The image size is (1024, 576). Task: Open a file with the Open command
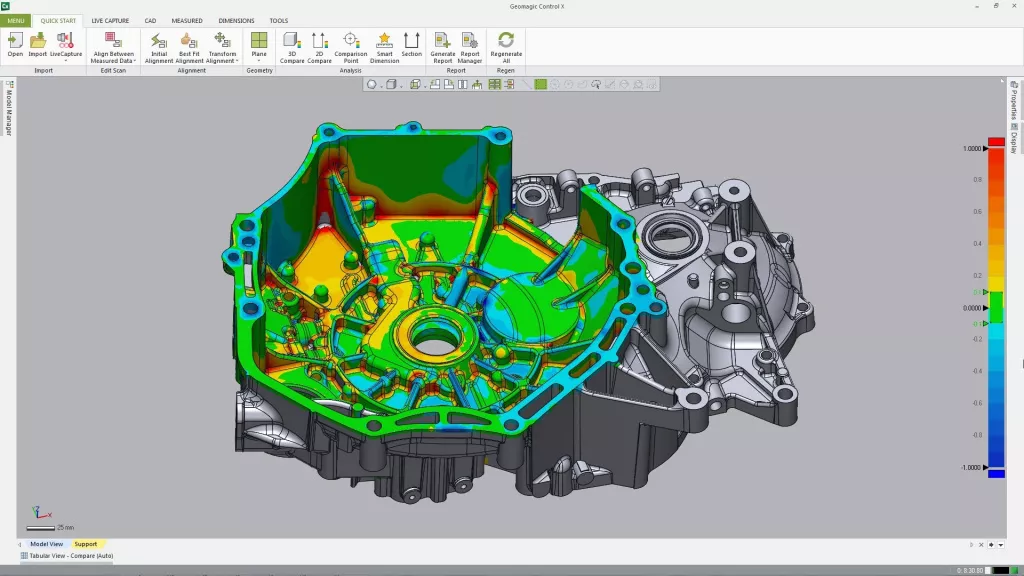pos(15,45)
